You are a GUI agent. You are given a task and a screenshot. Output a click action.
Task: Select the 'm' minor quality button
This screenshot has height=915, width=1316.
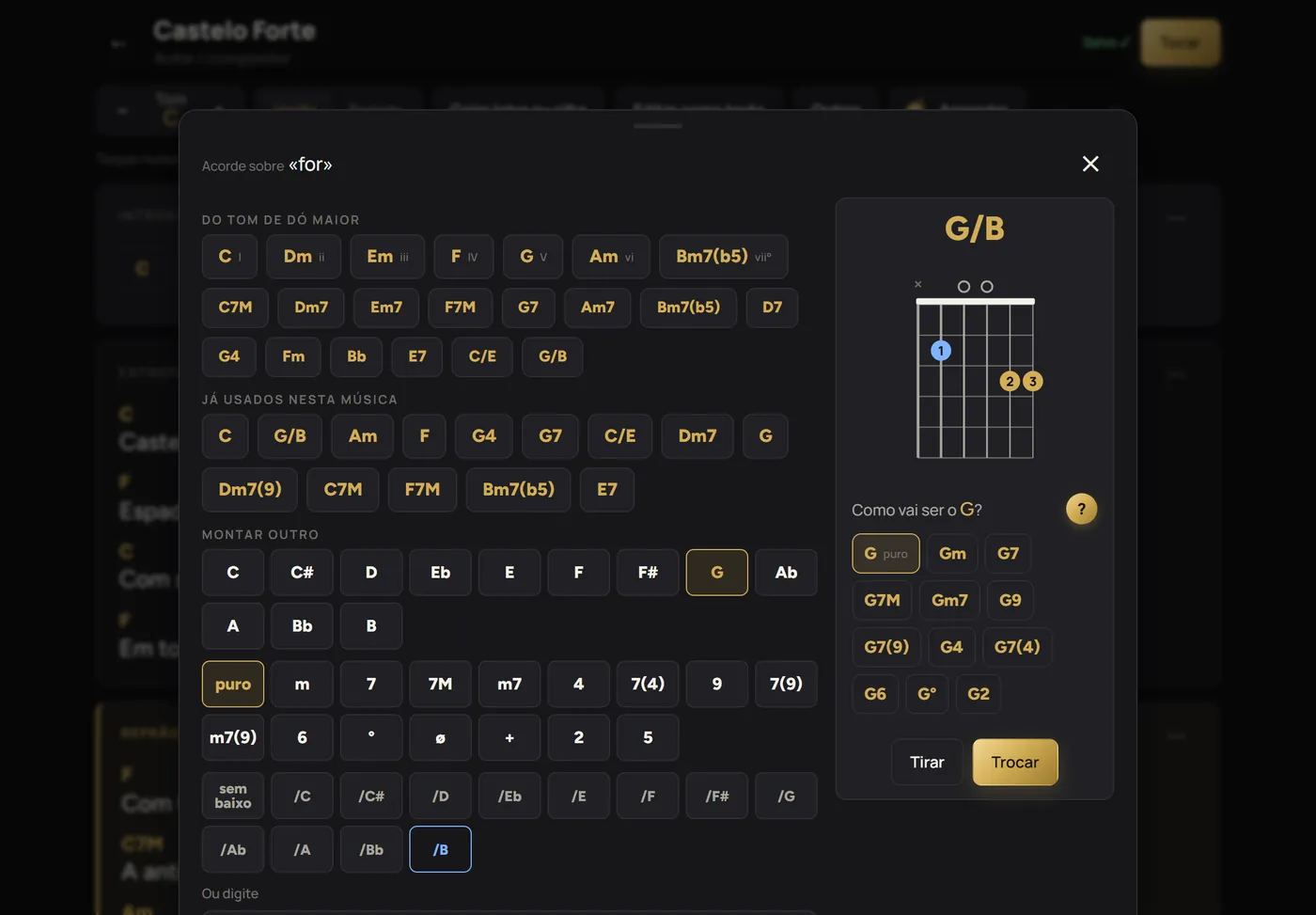click(x=302, y=685)
